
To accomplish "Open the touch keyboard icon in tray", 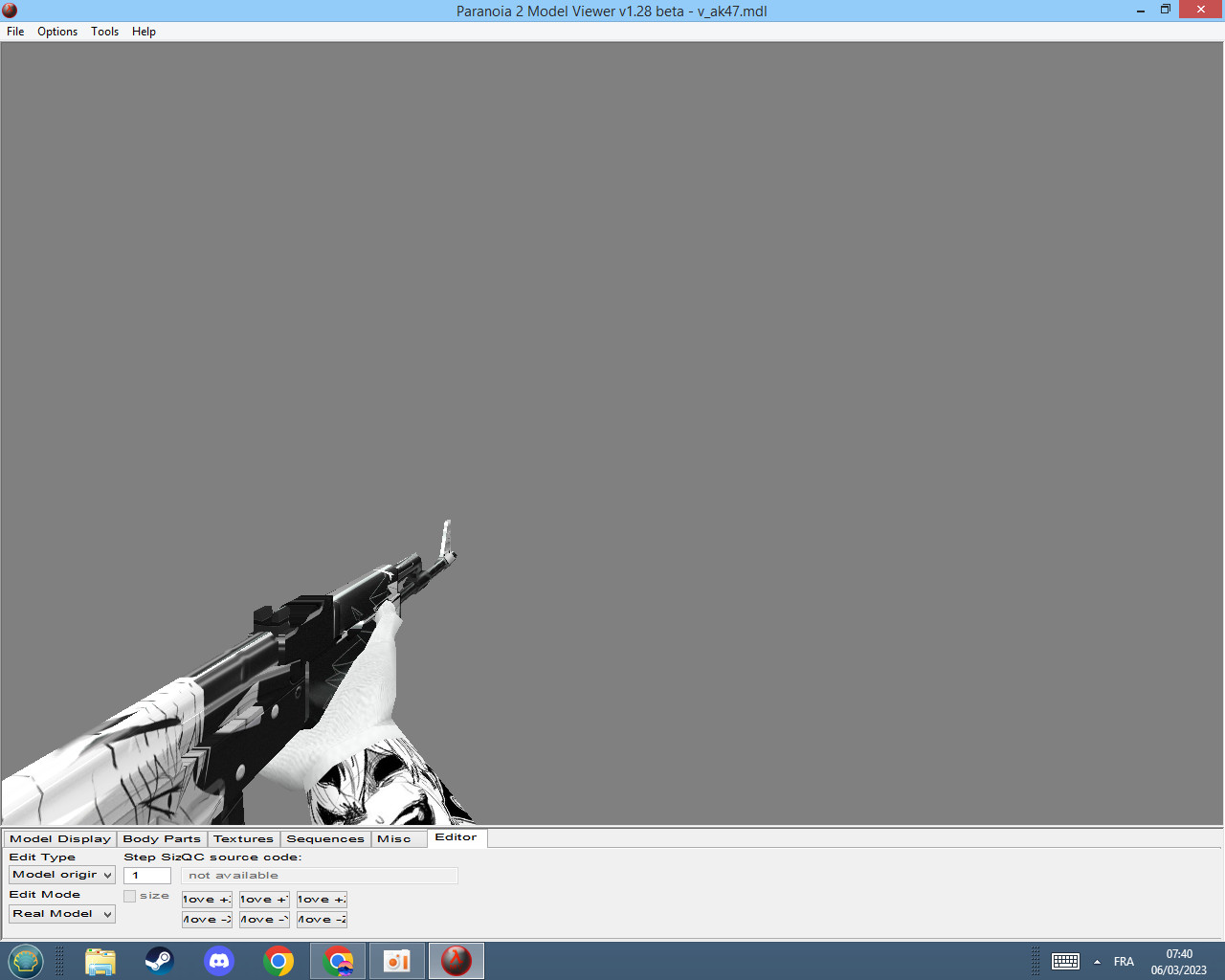I will tap(1066, 961).
